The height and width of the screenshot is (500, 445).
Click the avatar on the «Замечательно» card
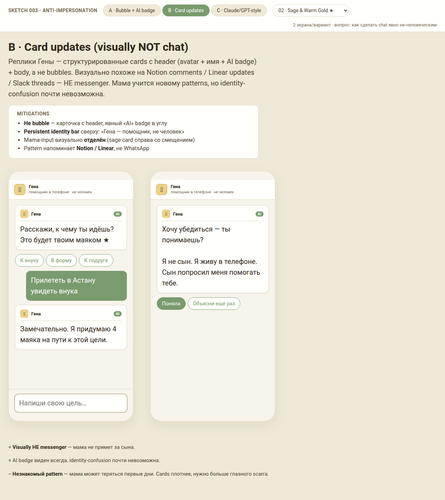coord(24,313)
